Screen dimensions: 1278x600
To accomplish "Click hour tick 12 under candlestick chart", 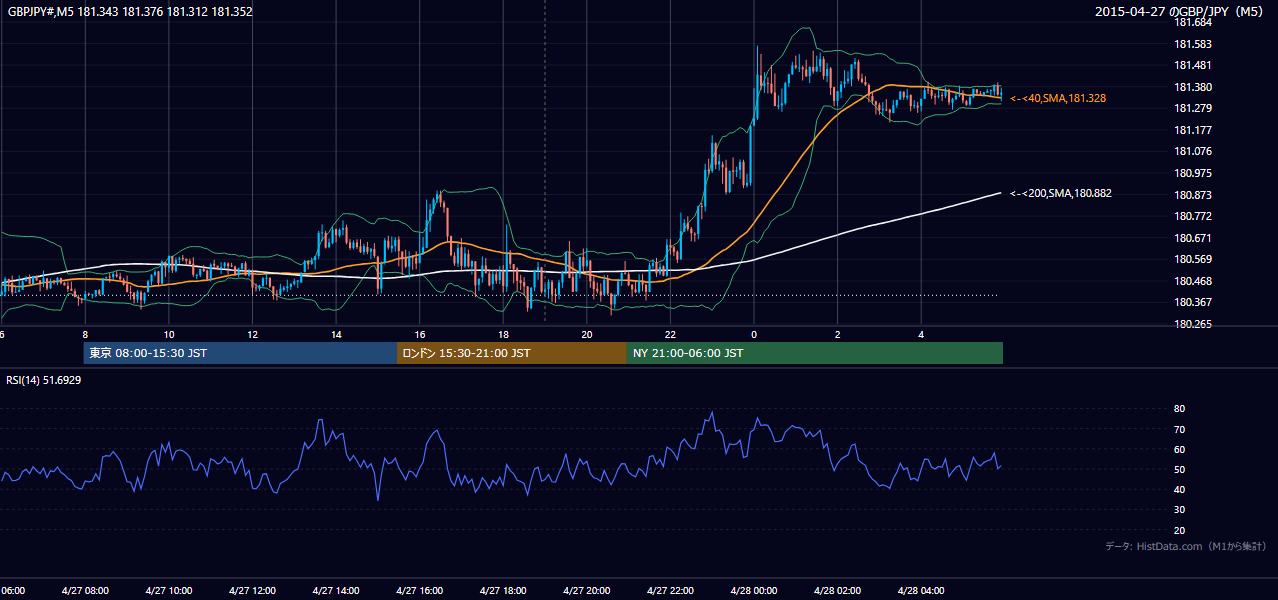I will [x=252, y=334].
